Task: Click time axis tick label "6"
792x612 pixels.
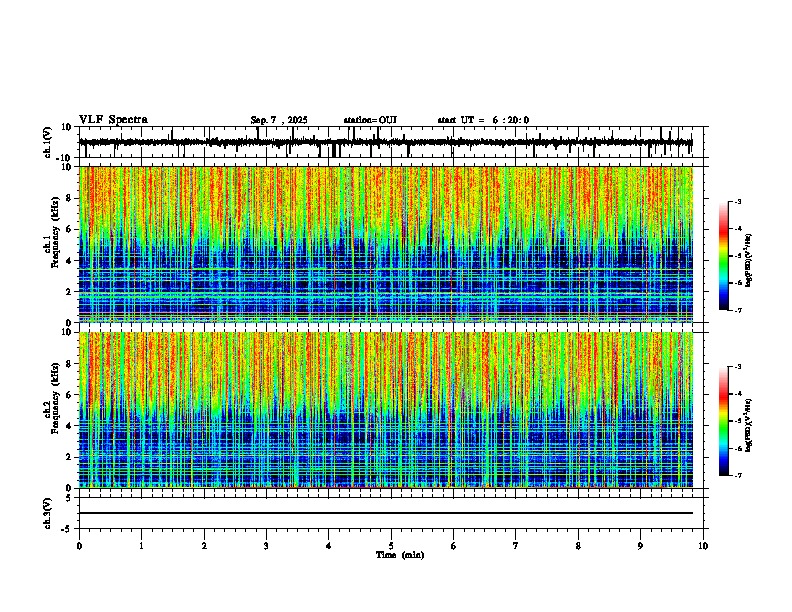Action: pos(454,546)
